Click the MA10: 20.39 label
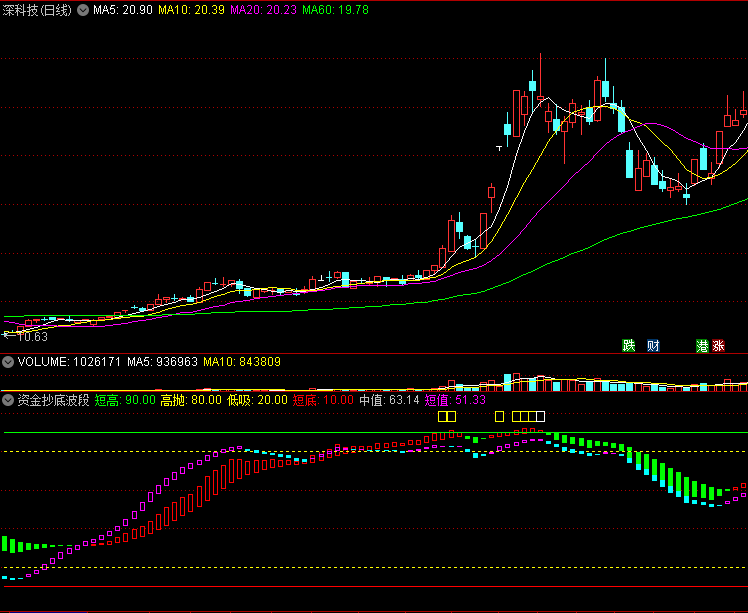748x613 pixels. coord(191,10)
